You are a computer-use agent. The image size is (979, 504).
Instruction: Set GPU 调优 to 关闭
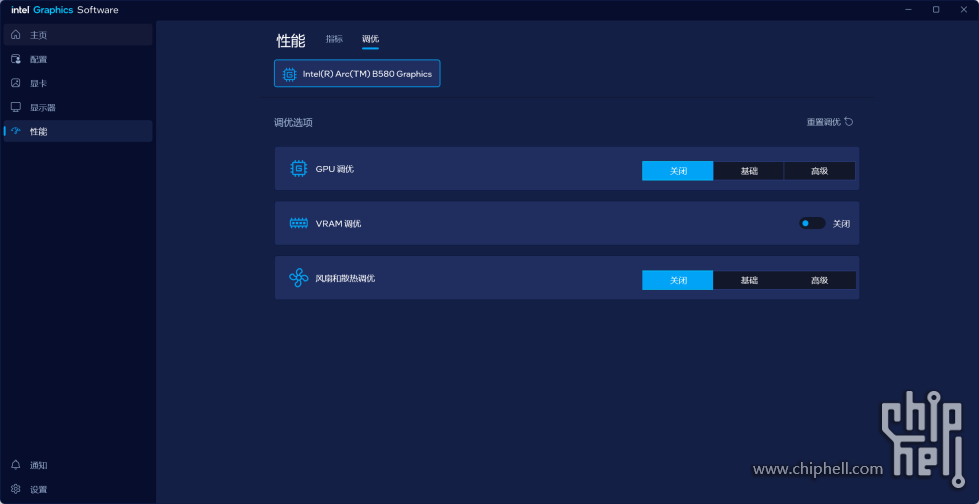coord(678,171)
